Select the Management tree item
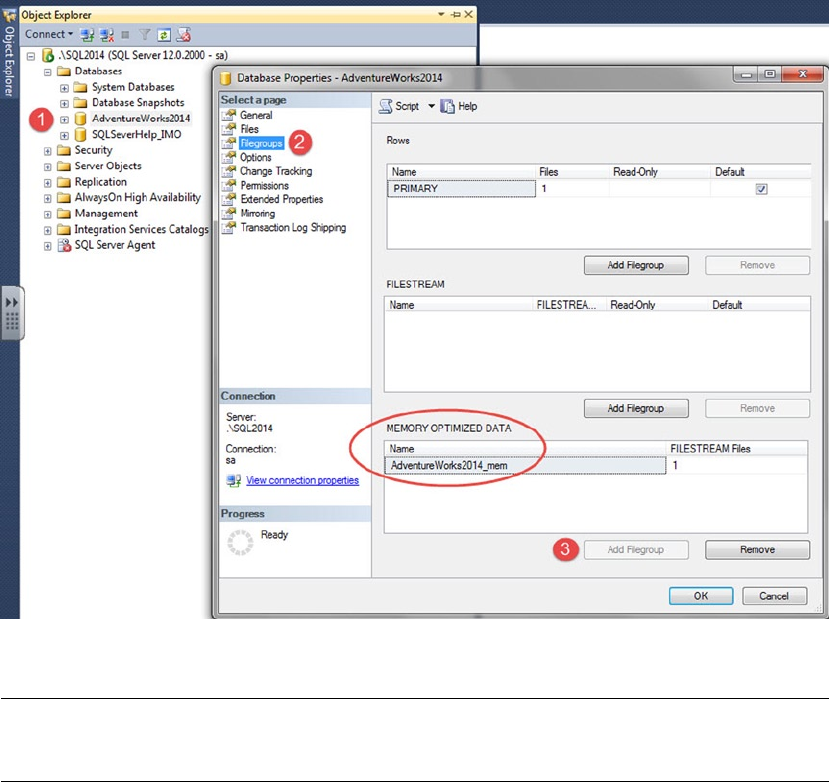The height and width of the screenshot is (782, 829). coord(106,214)
